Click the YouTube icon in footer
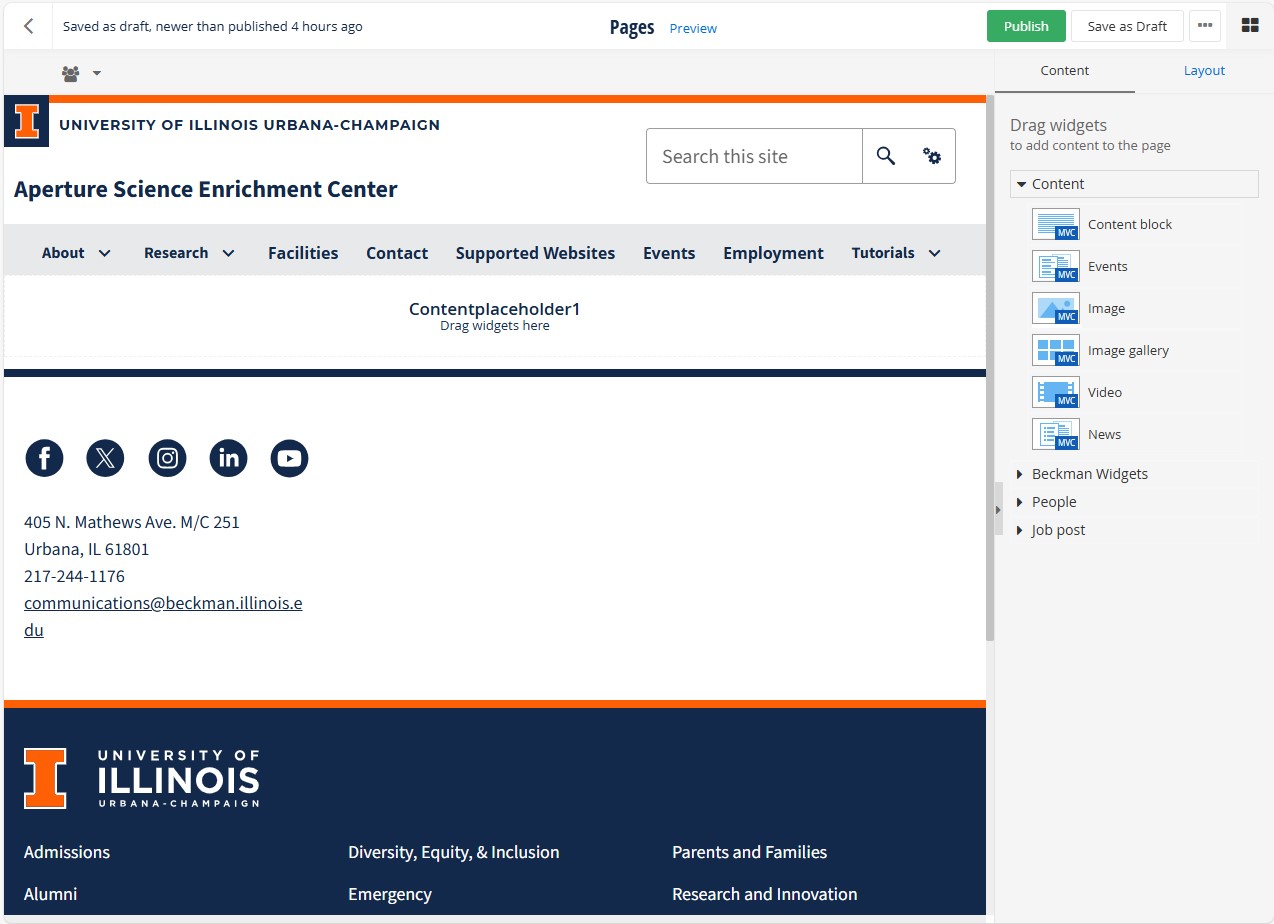1274x924 pixels. pyautogui.click(x=289, y=458)
